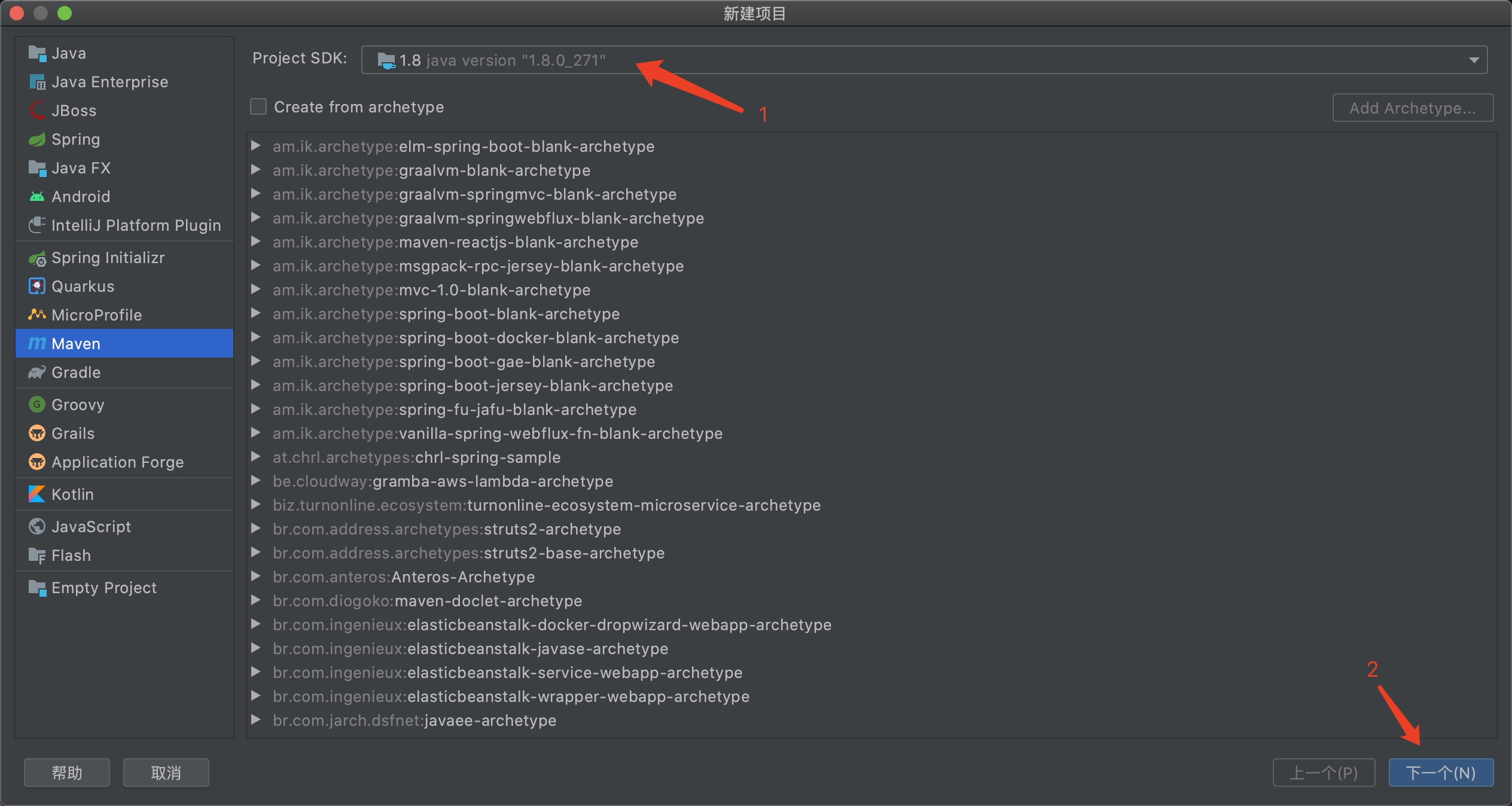Choose the Java Enterprise icon
The image size is (1512, 806).
(37, 82)
